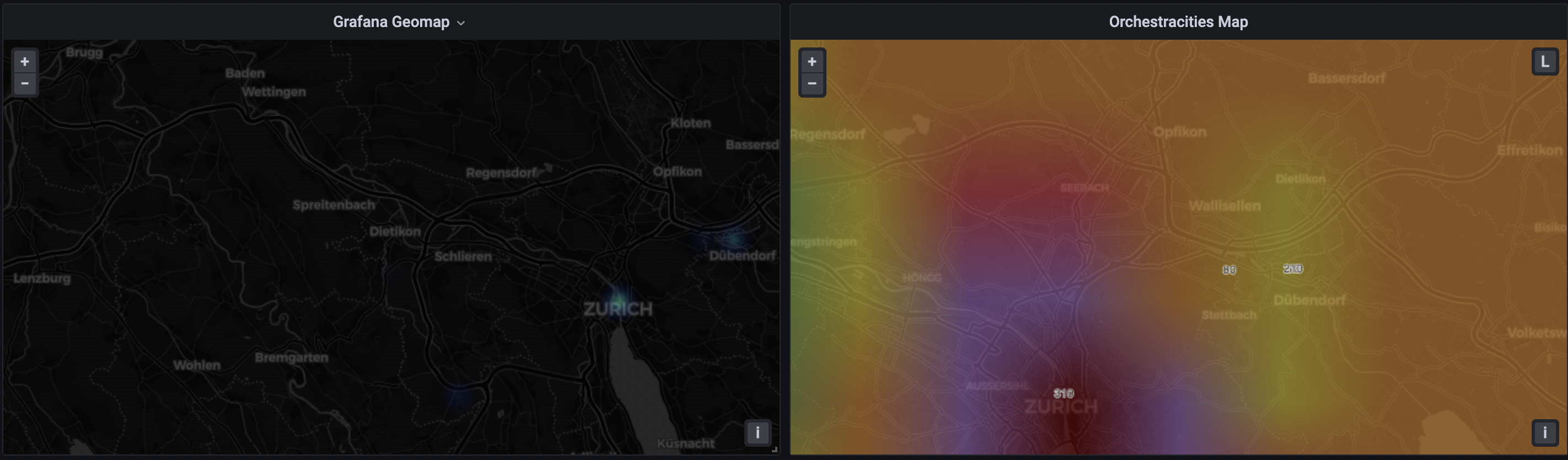1568x460 pixels.
Task: Click the SEEBACH label on Orchestracities Map
Action: pos(1084,188)
